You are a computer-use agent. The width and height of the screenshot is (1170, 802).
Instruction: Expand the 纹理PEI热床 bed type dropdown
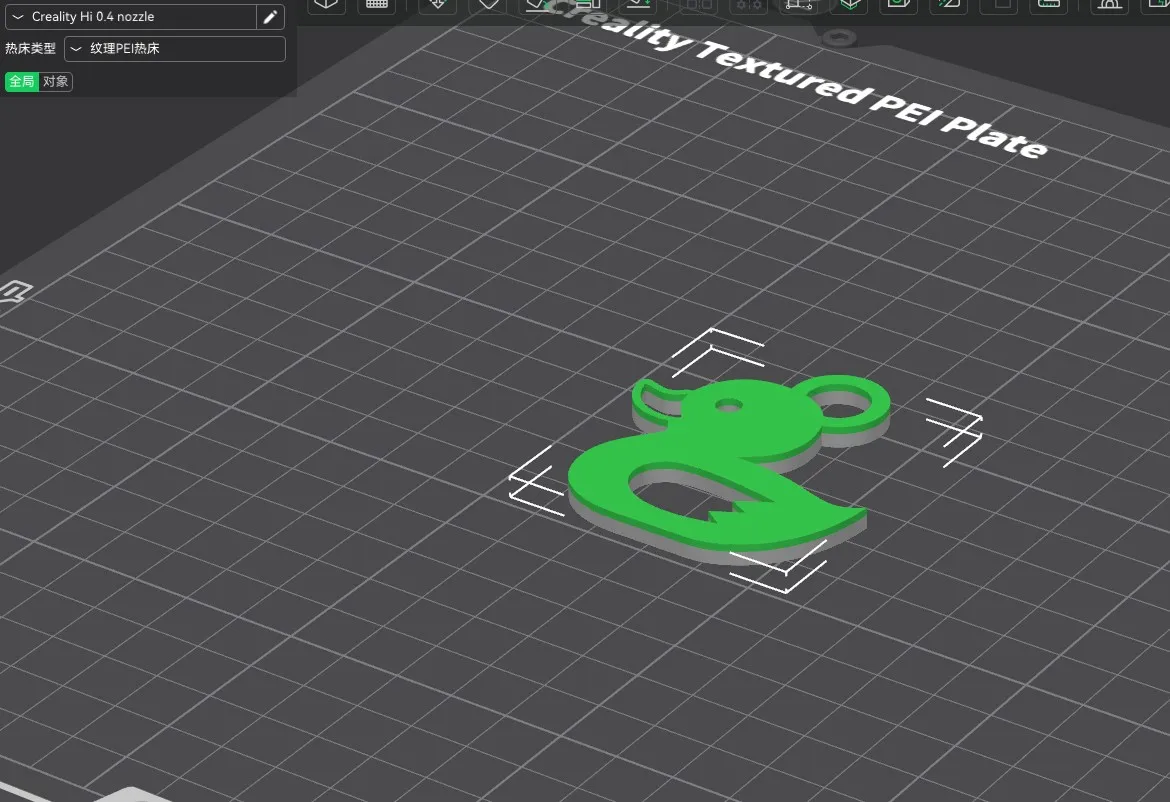point(175,48)
